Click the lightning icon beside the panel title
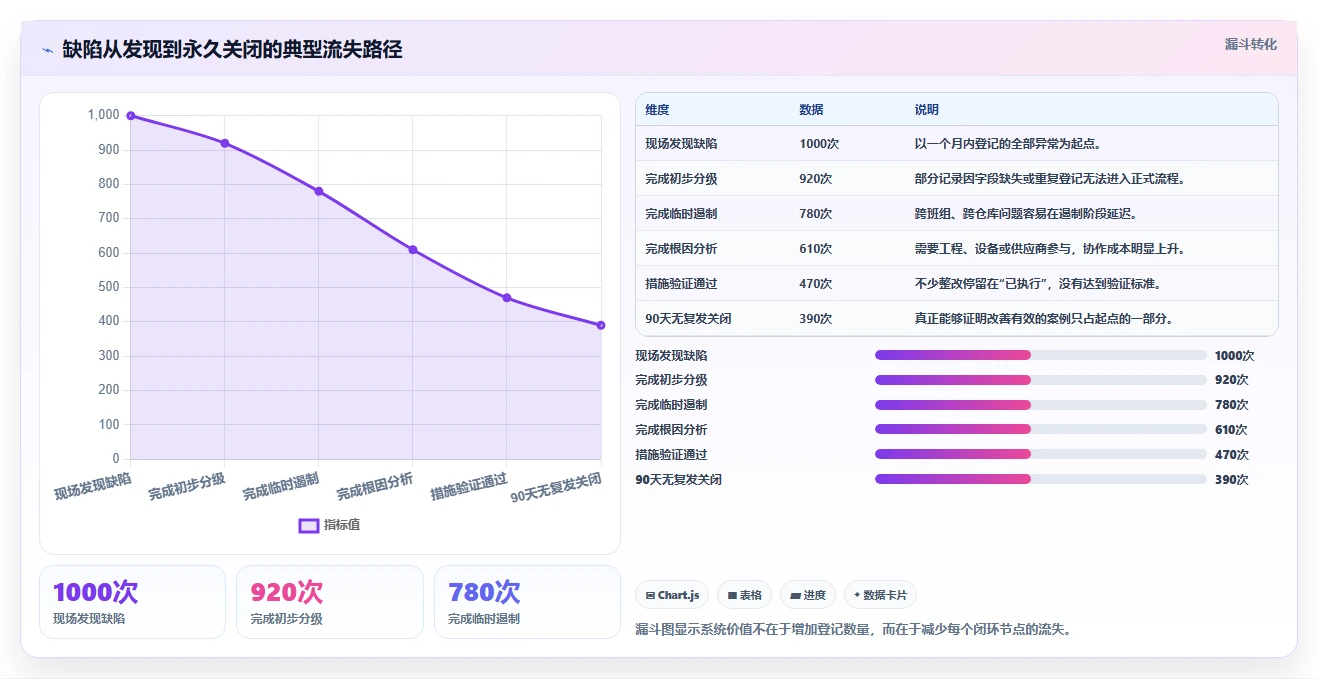The width and height of the screenshot is (1318, 679). pyautogui.click(x=47, y=50)
